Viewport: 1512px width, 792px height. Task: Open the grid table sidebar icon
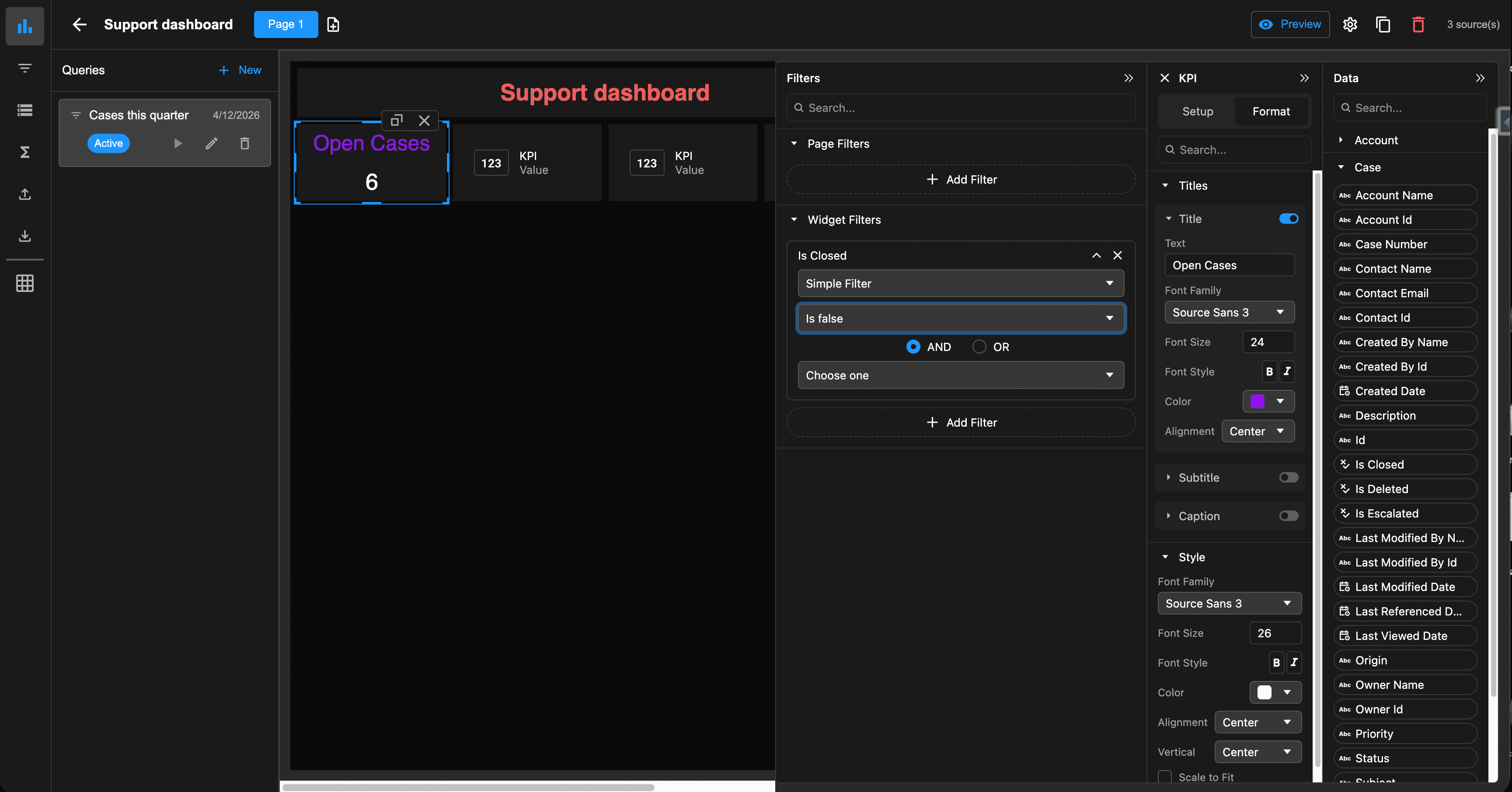coord(24,283)
